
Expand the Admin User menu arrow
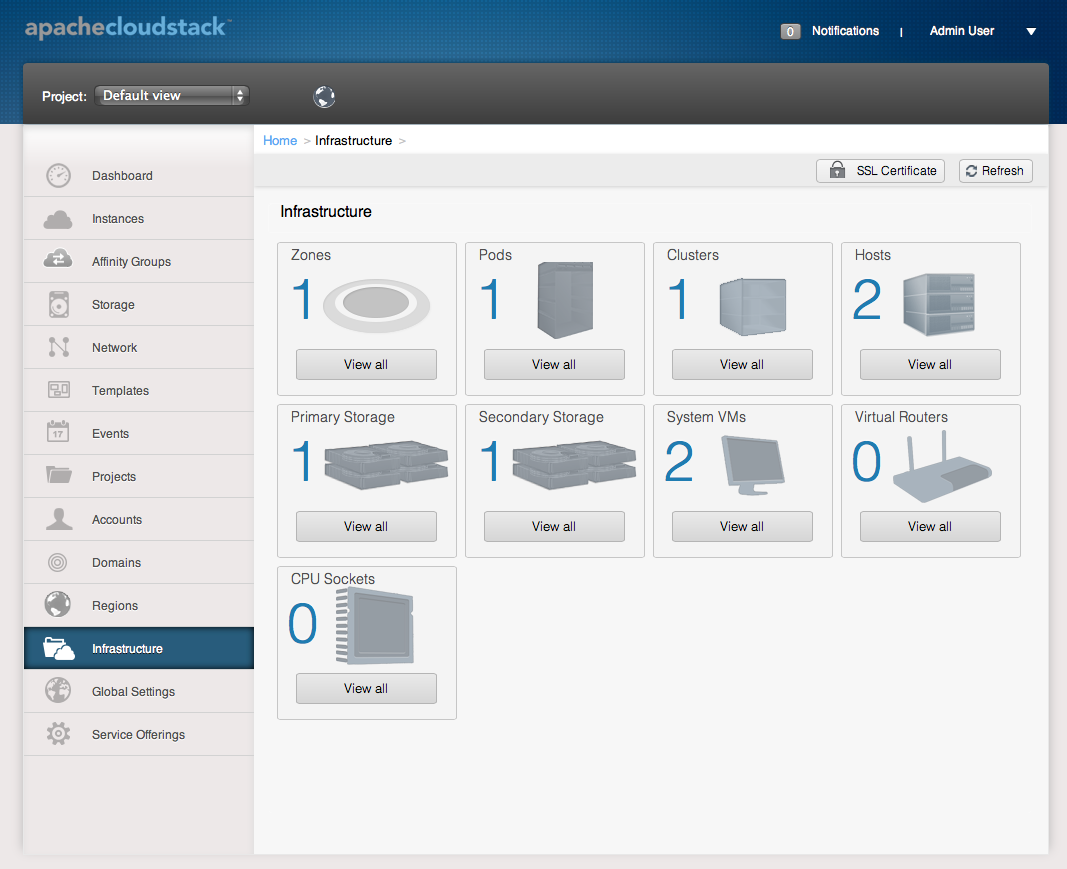pyautogui.click(x=1031, y=31)
